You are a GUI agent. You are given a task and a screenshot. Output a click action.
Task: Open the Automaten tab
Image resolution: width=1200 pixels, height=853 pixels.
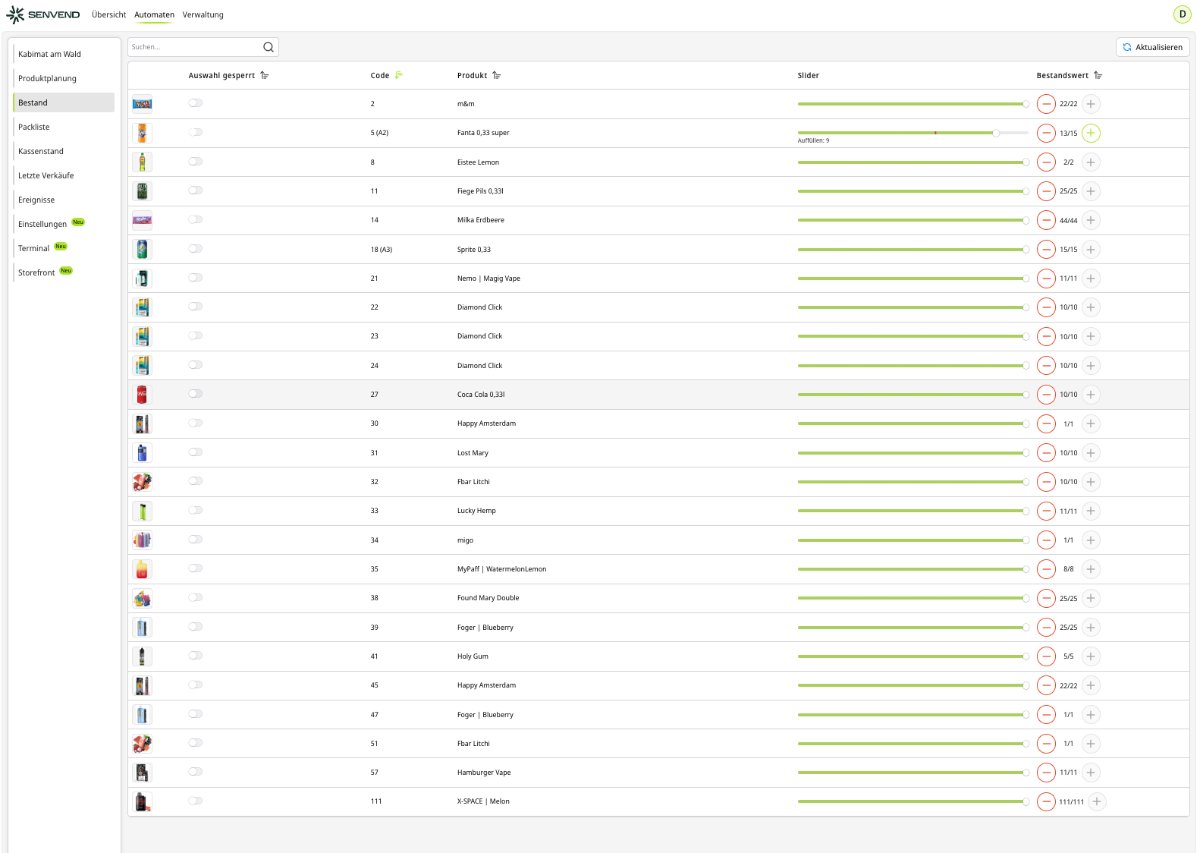click(x=154, y=15)
